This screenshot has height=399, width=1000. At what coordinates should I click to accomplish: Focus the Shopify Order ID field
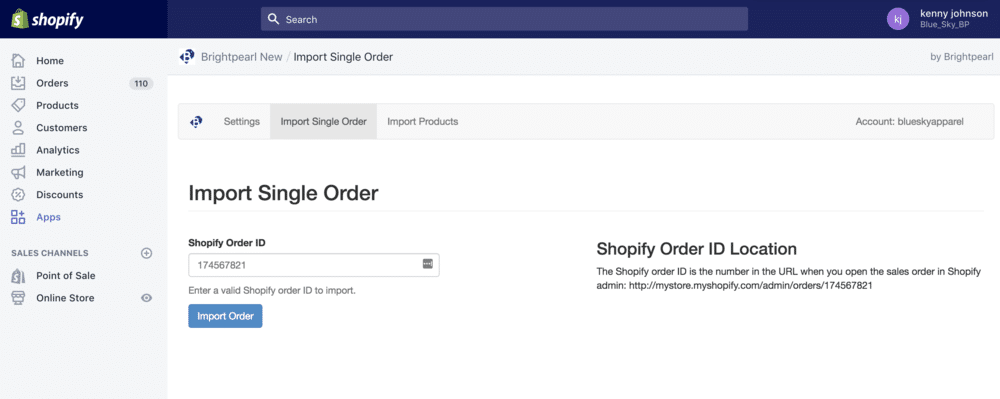(x=314, y=265)
